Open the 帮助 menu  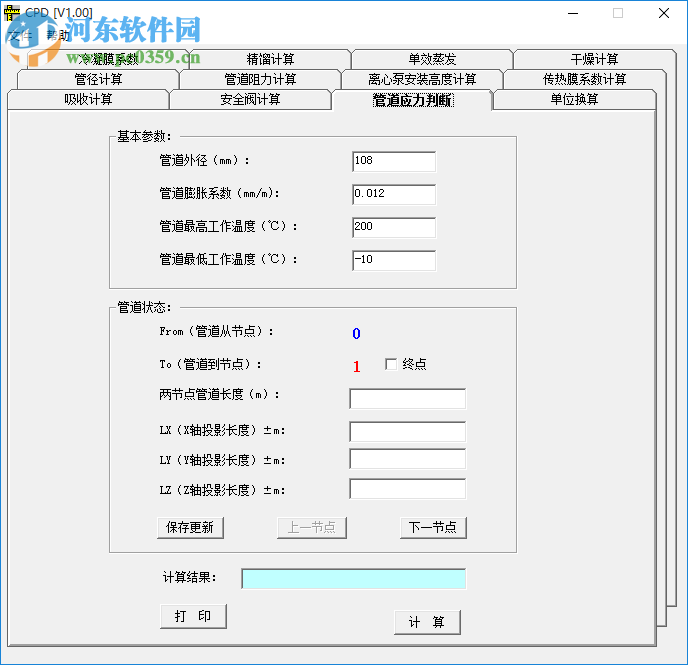pos(58,35)
